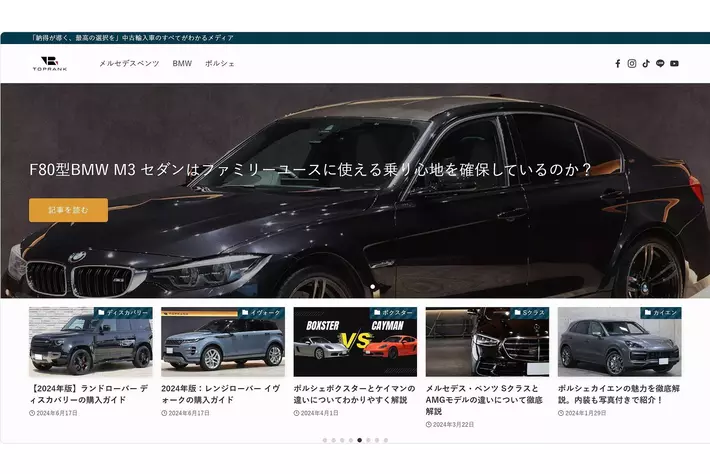This screenshot has height=474, width=710.
Task: Open the Land Rover Discovery purchase guide title
Action: click(89, 393)
